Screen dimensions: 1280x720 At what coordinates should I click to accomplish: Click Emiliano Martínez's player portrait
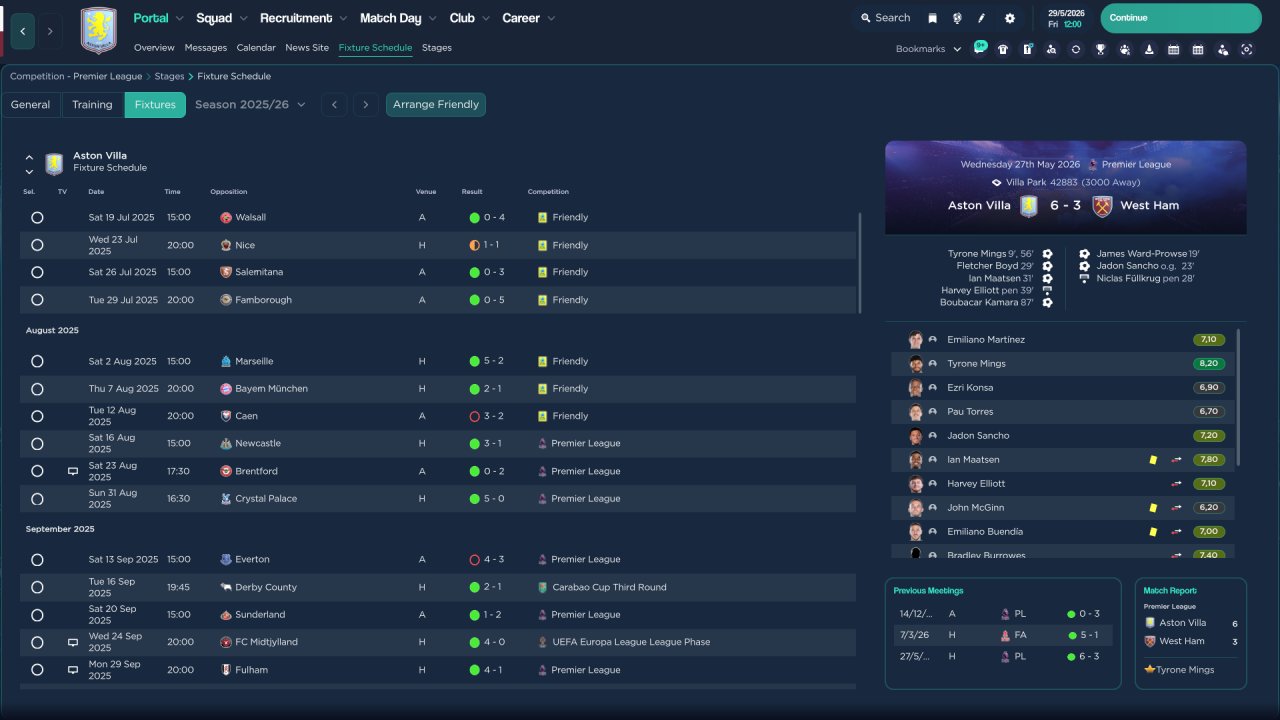pos(915,340)
